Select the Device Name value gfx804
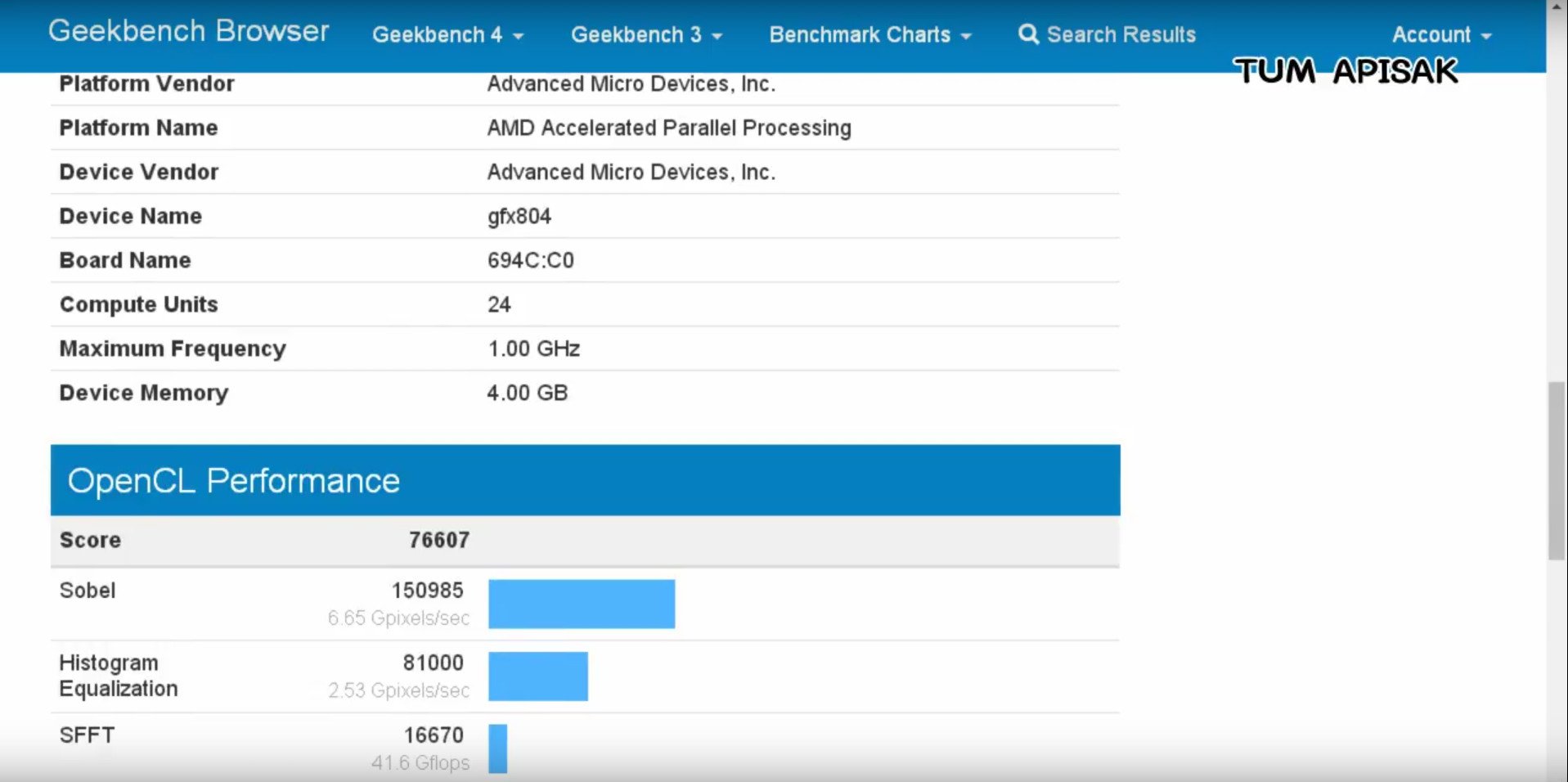The width and height of the screenshot is (1568, 782). point(519,216)
